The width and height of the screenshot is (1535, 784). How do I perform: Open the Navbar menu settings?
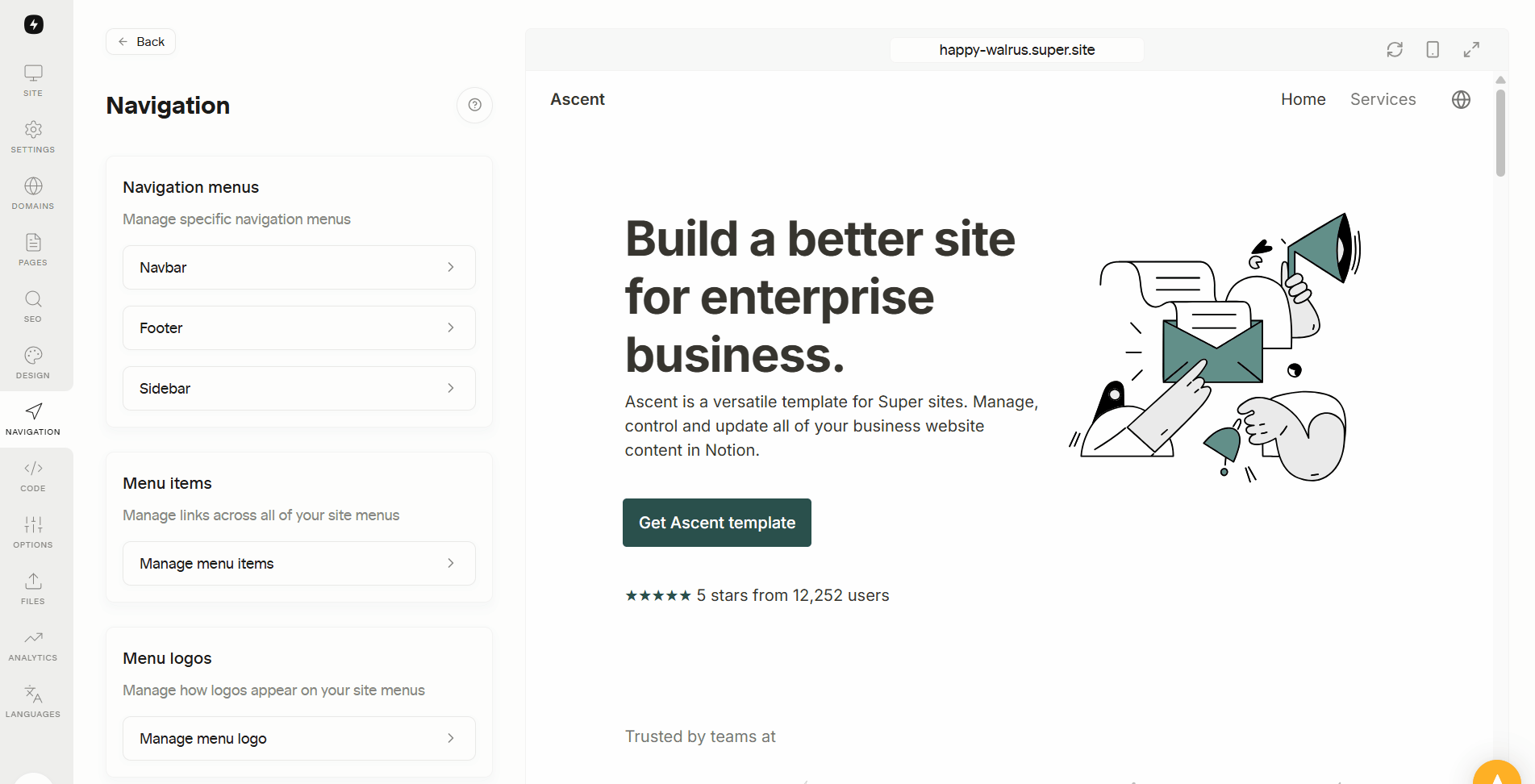299,267
